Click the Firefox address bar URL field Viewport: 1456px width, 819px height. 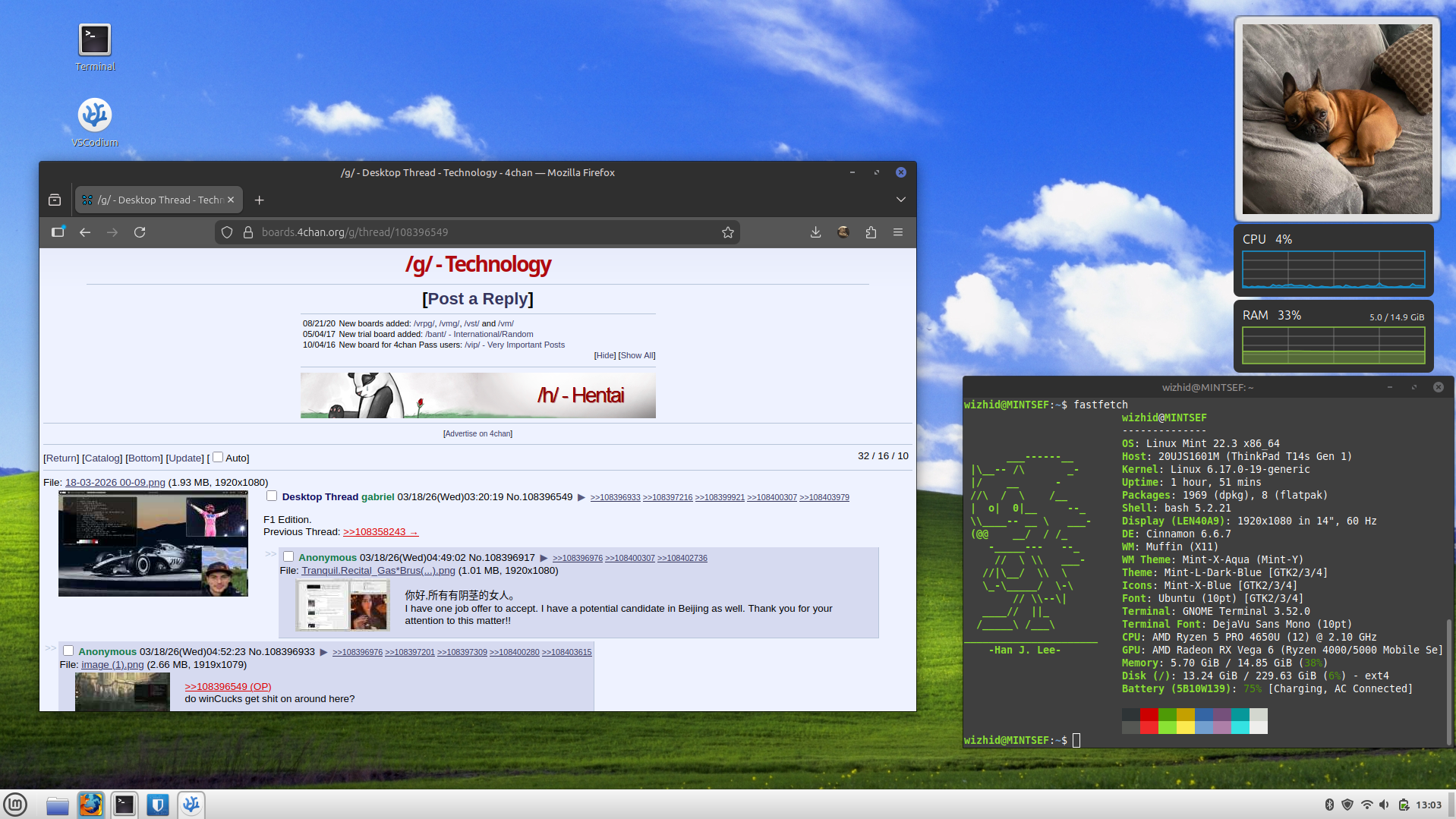(x=477, y=232)
